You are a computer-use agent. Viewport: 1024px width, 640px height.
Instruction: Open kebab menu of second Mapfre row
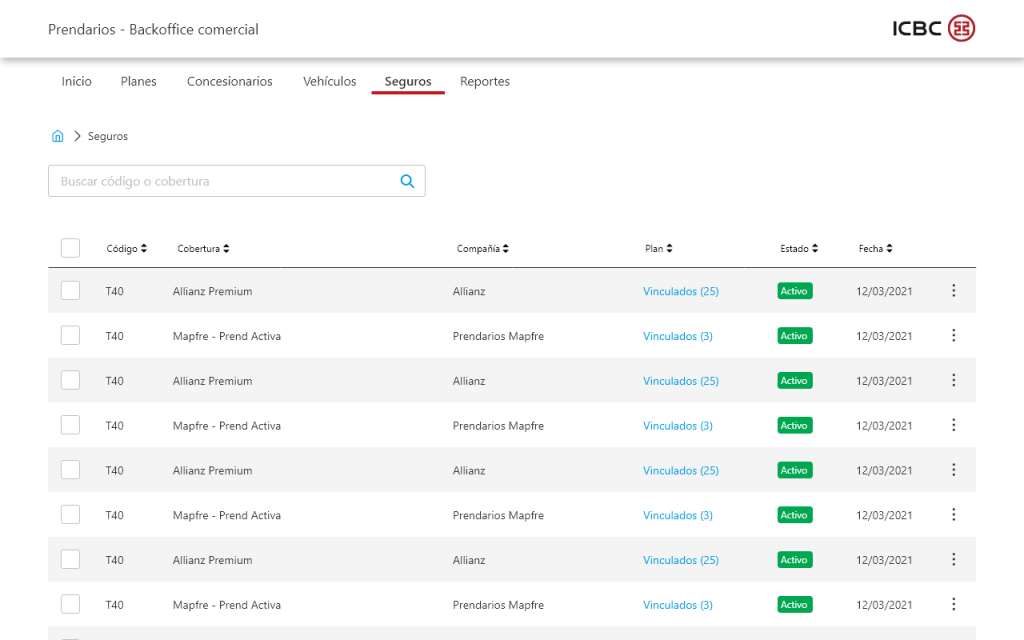953,425
